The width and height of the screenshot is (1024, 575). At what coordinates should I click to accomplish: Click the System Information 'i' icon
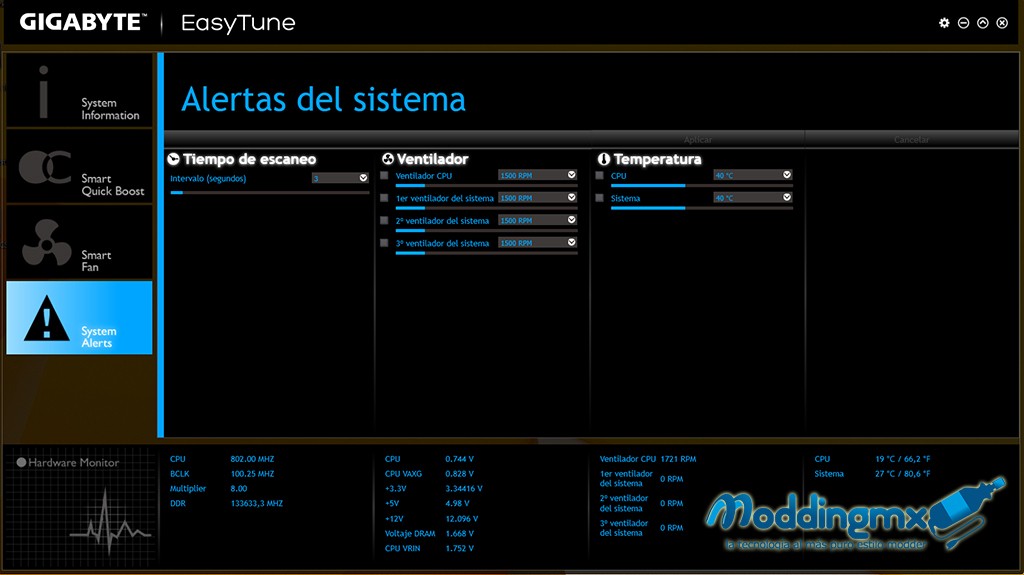pyautogui.click(x=44, y=91)
